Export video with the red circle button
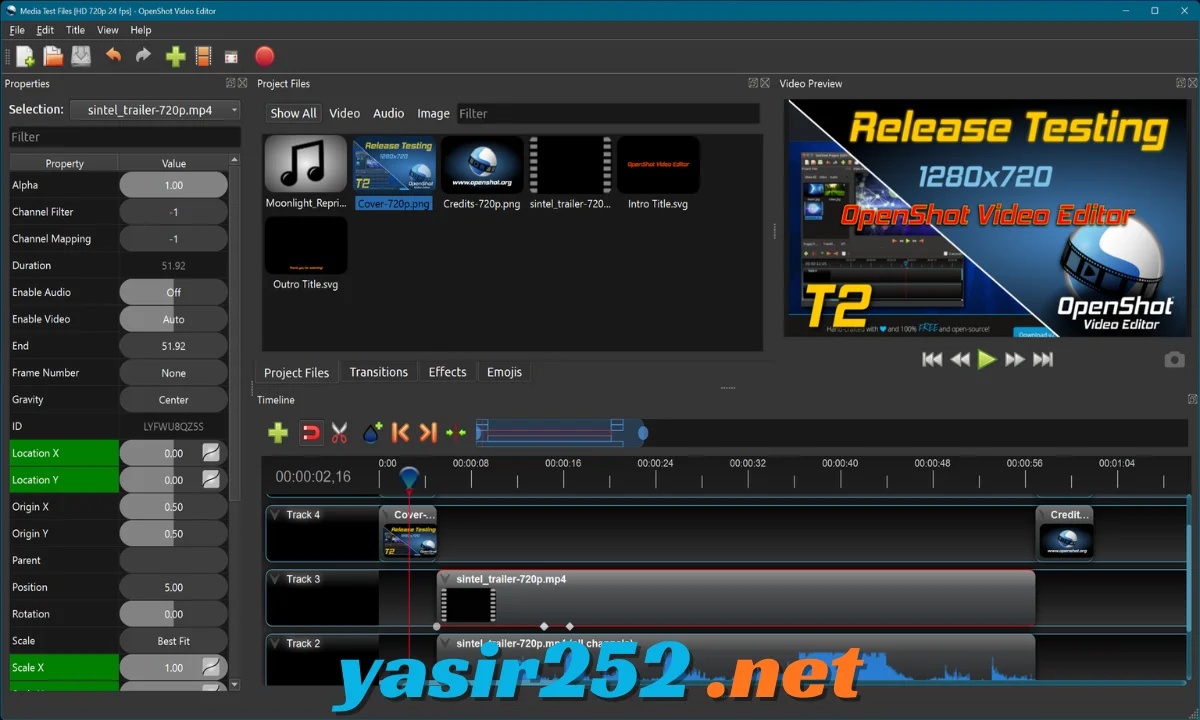1200x720 pixels. click(264, 57)
